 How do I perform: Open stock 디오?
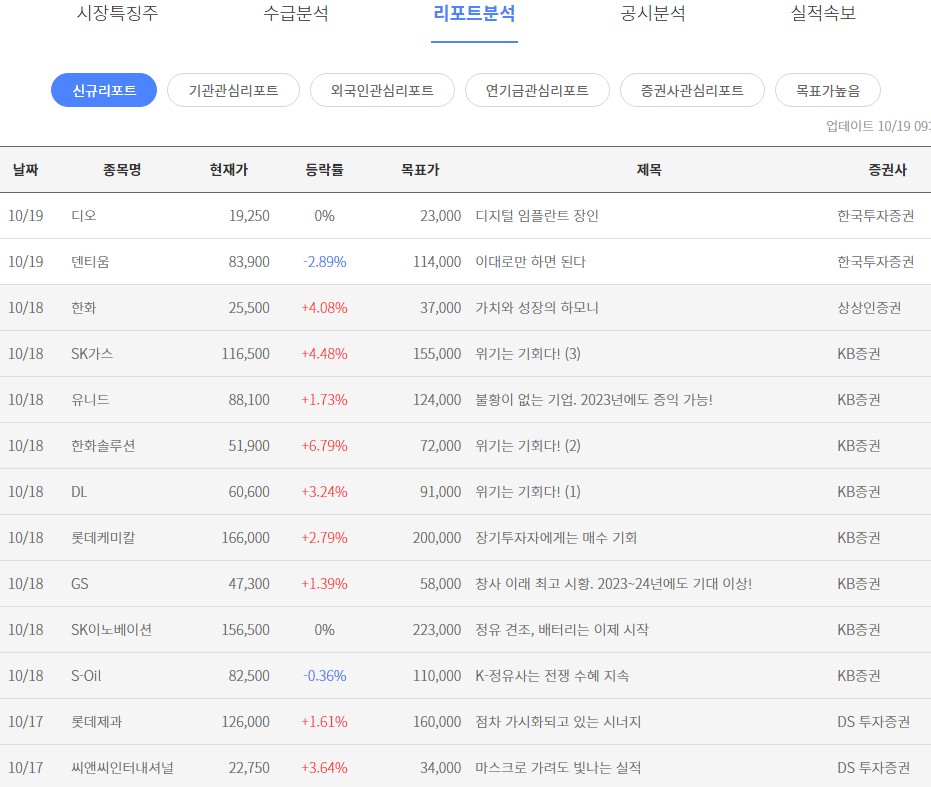pos(84,216)
